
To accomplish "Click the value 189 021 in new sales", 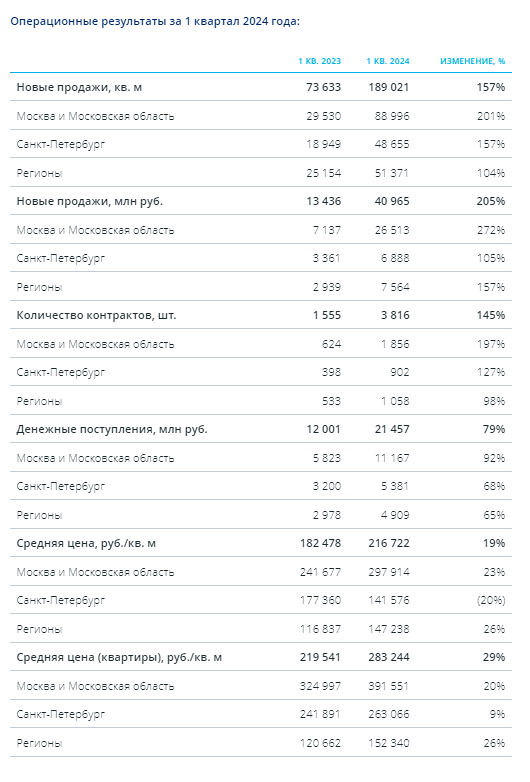I will click(389, 87).
